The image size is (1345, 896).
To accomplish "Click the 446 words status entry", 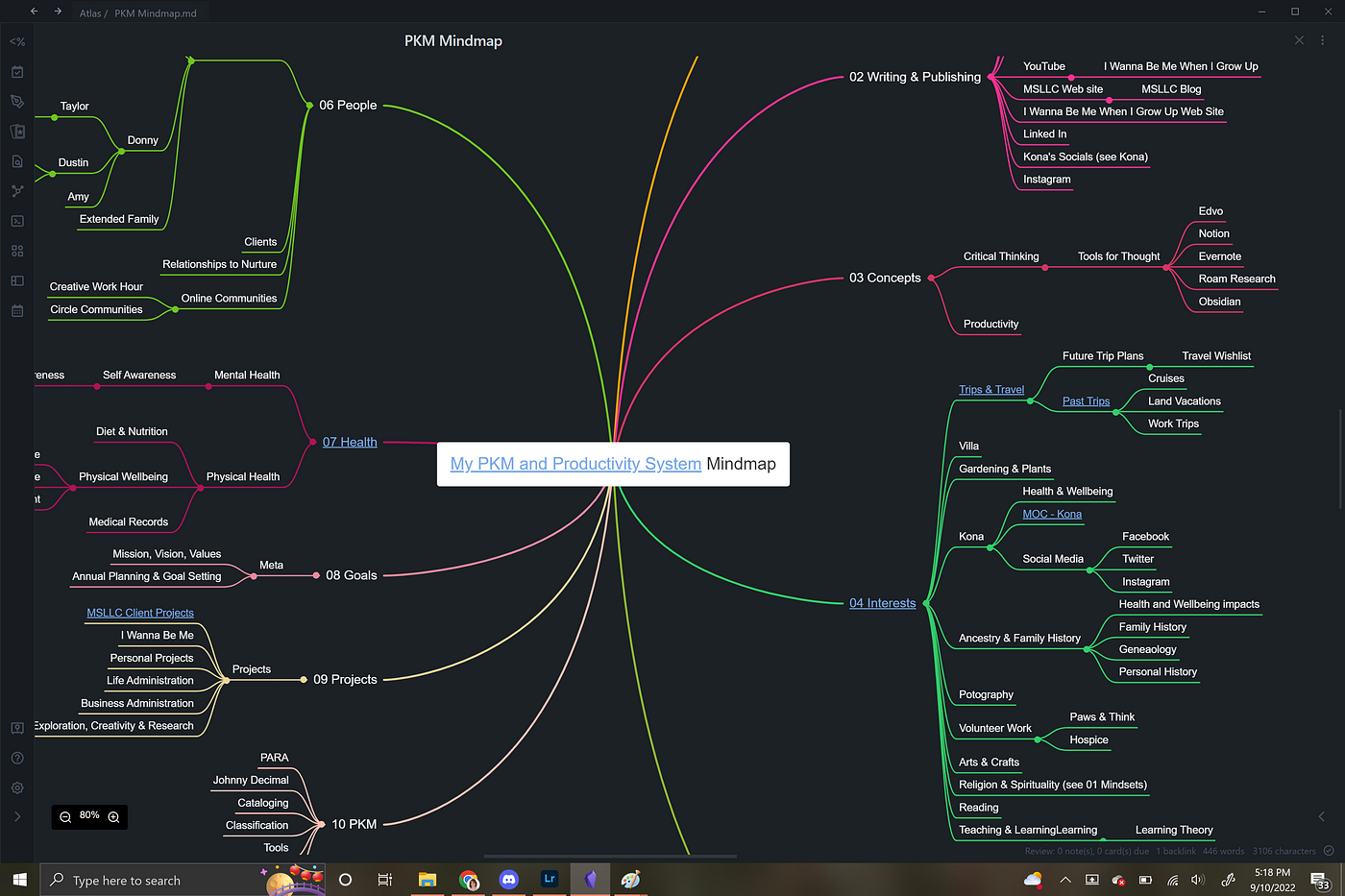I will 1223,851.
